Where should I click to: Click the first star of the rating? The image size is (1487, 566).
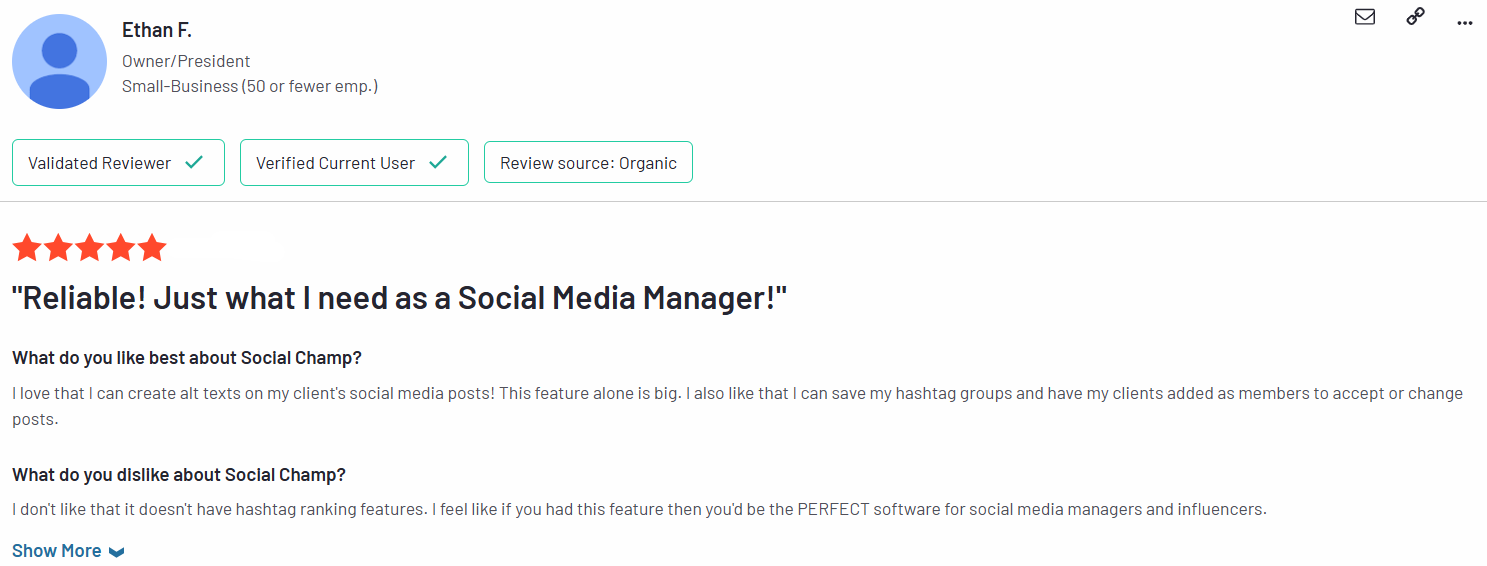27,247
